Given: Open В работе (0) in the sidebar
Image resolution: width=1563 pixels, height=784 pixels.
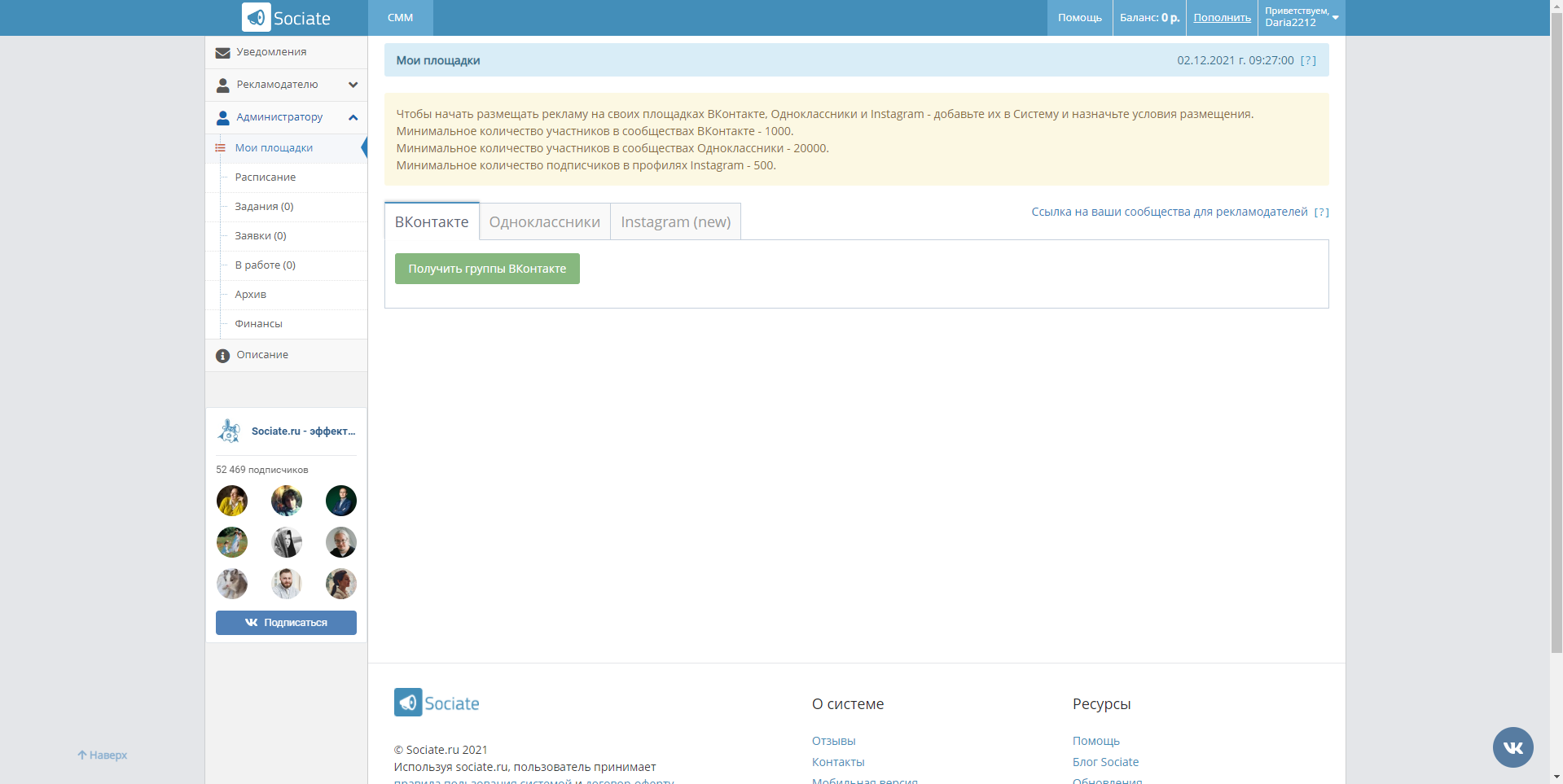Looking at the screenshot, I should coord(266,265).
